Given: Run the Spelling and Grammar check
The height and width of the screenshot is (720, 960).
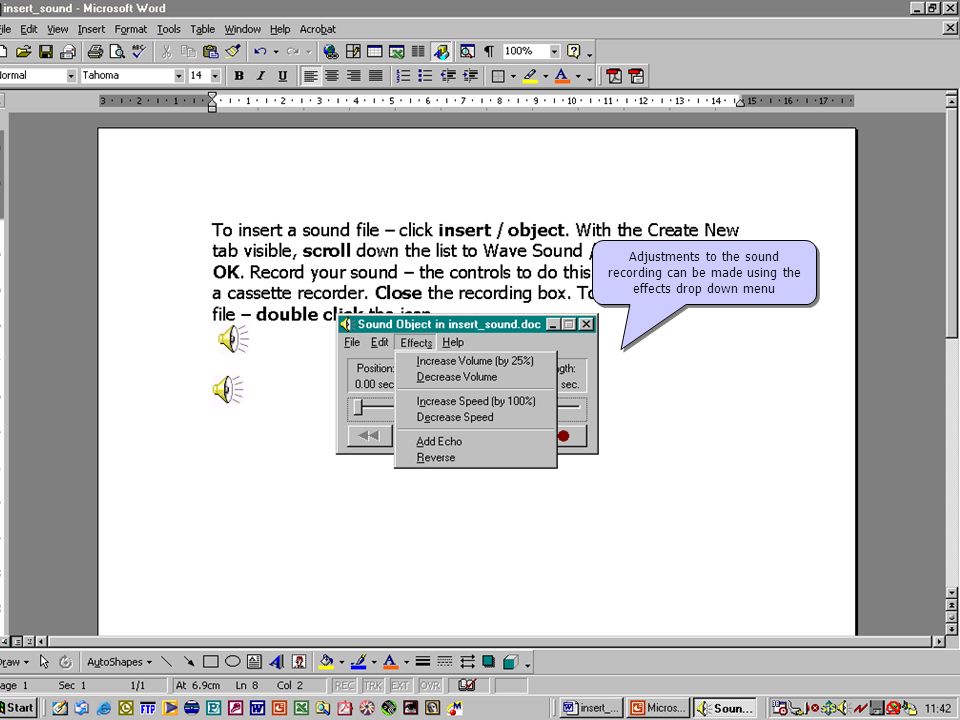Looking at the screenshot, I should point(139,51).
